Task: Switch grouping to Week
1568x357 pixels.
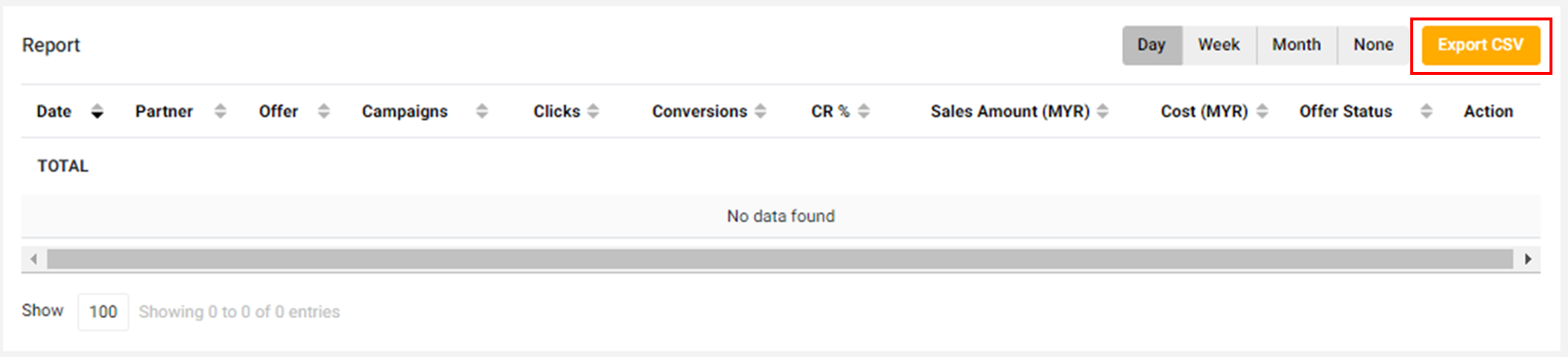Action: coord(1219,46)
